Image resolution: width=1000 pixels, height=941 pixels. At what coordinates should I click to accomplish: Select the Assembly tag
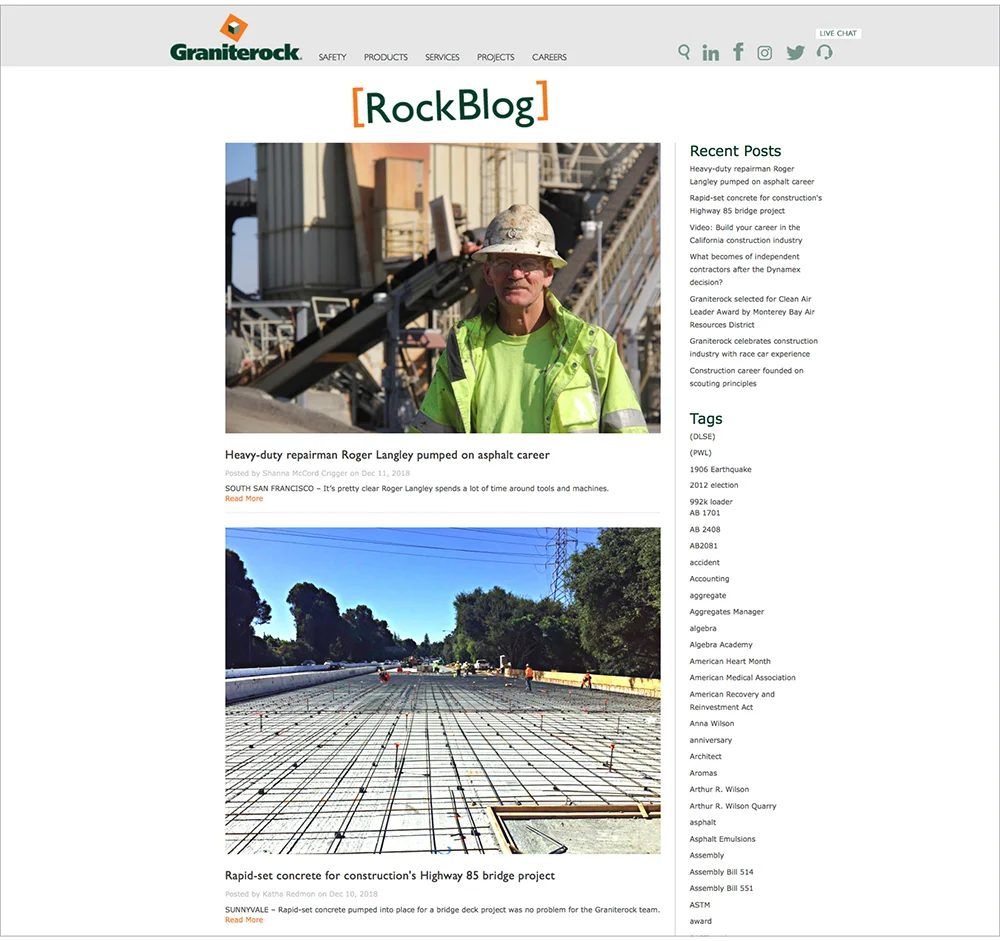coord(707,856)
